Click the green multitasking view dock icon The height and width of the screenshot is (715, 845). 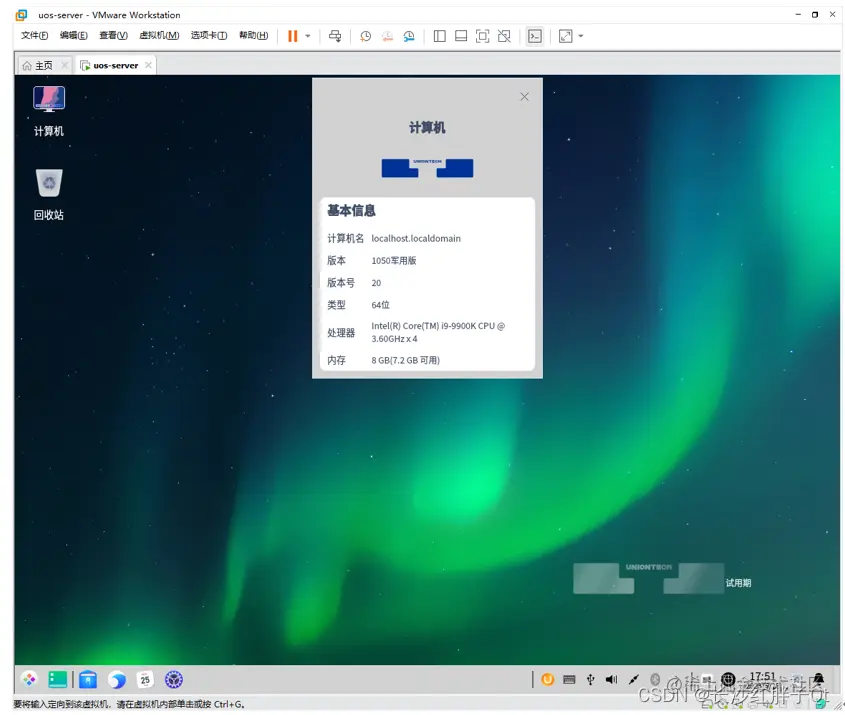58,679
